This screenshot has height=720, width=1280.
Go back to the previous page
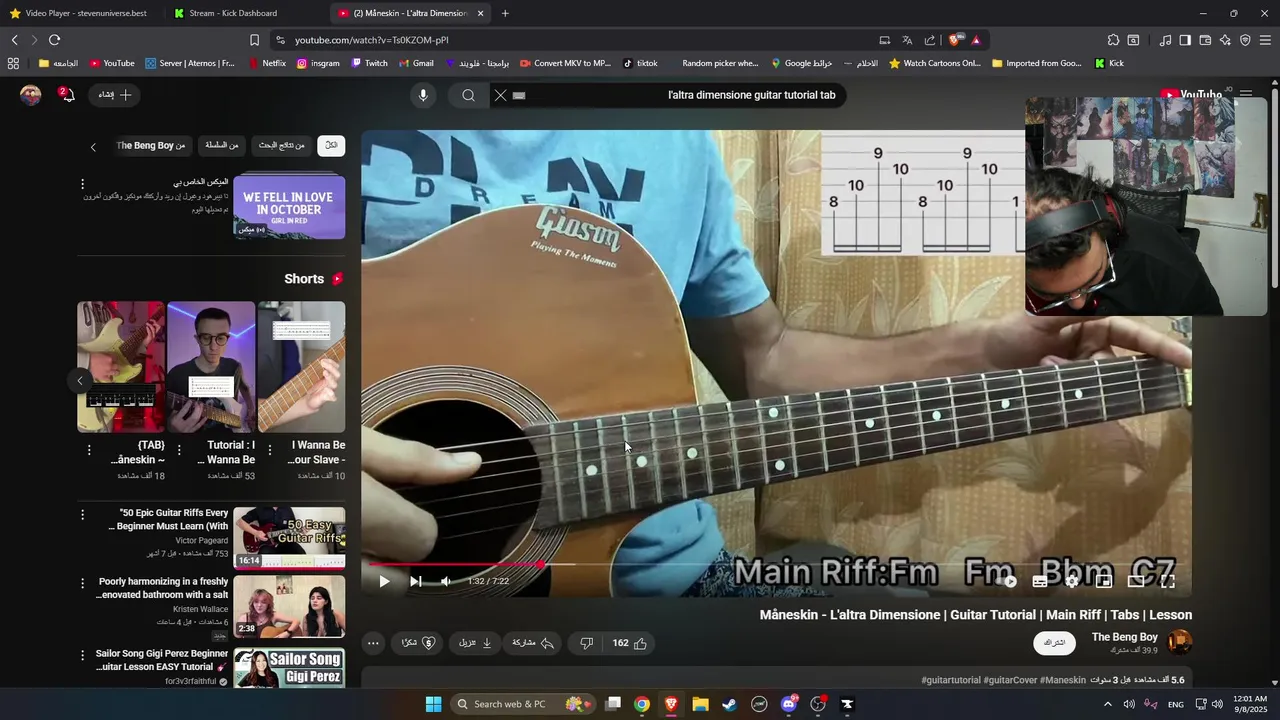pos(15,40)
